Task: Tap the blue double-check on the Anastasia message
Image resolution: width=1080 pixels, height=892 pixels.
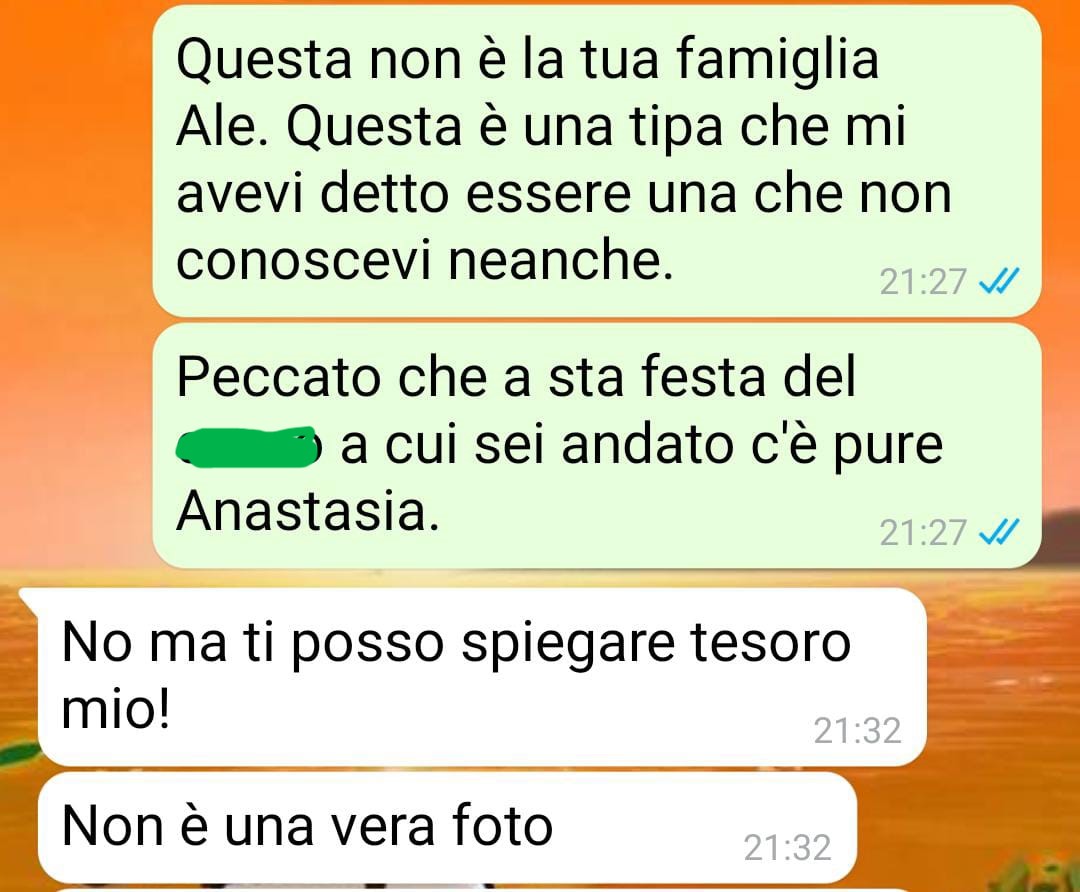Action: coord(999,532)
